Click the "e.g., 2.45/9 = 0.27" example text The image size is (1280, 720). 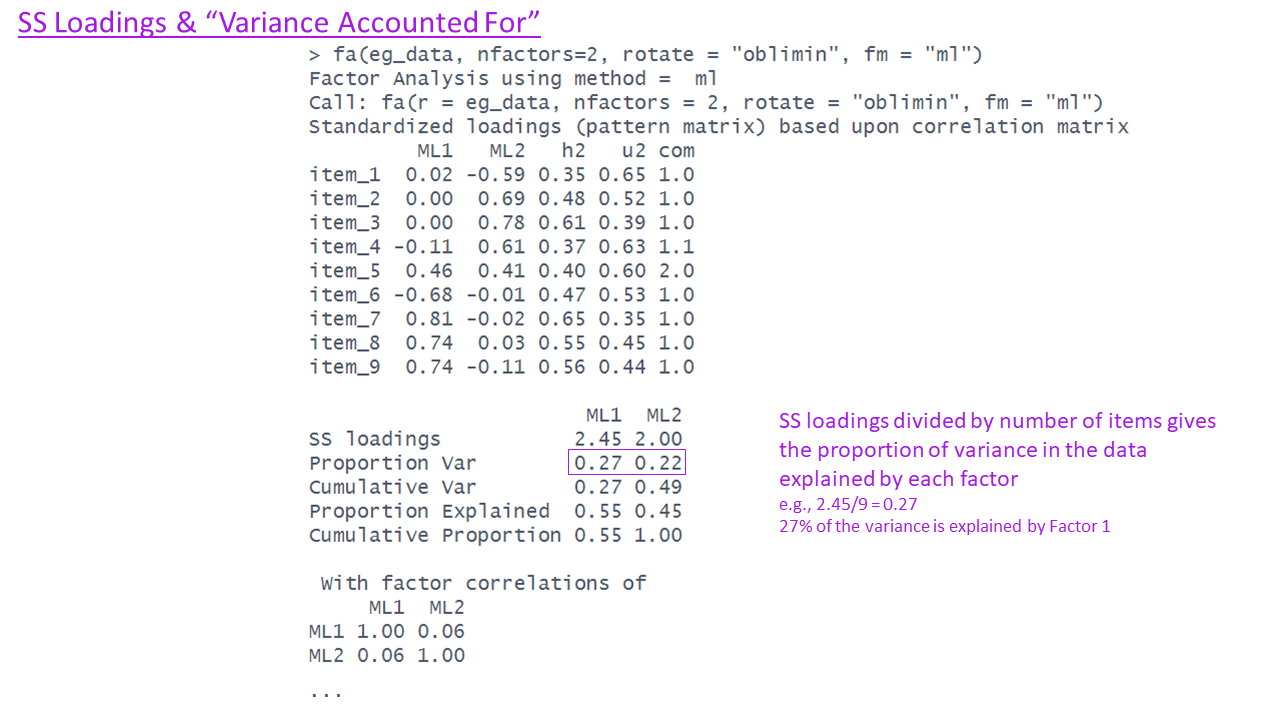coord(848,505)
